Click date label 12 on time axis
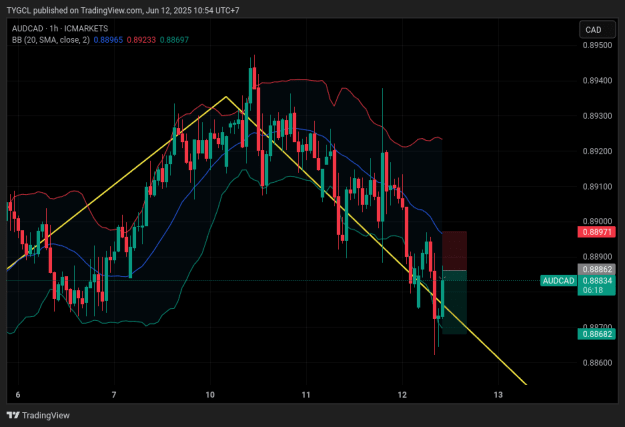The image size is (625, 427). point(402,395)
